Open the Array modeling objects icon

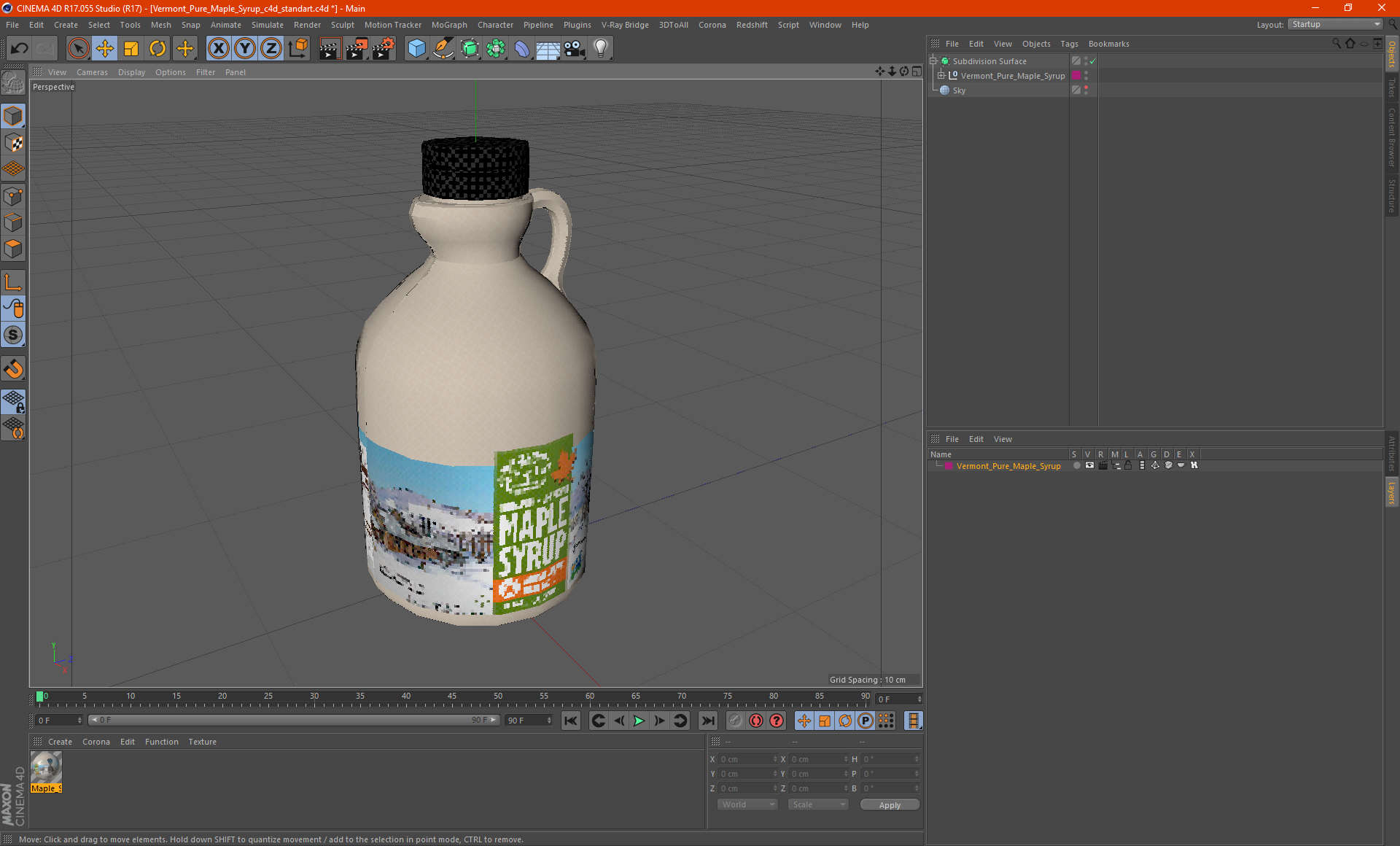click(x=496, y=49)
